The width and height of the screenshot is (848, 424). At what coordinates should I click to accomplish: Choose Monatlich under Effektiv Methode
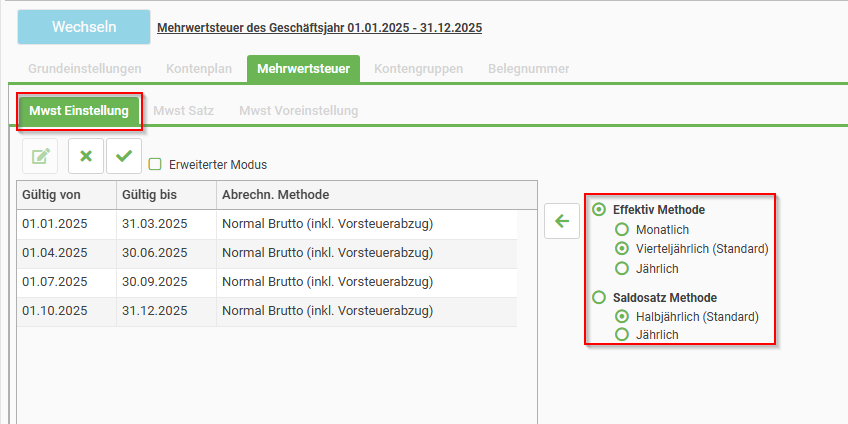[x=622, y=229]
